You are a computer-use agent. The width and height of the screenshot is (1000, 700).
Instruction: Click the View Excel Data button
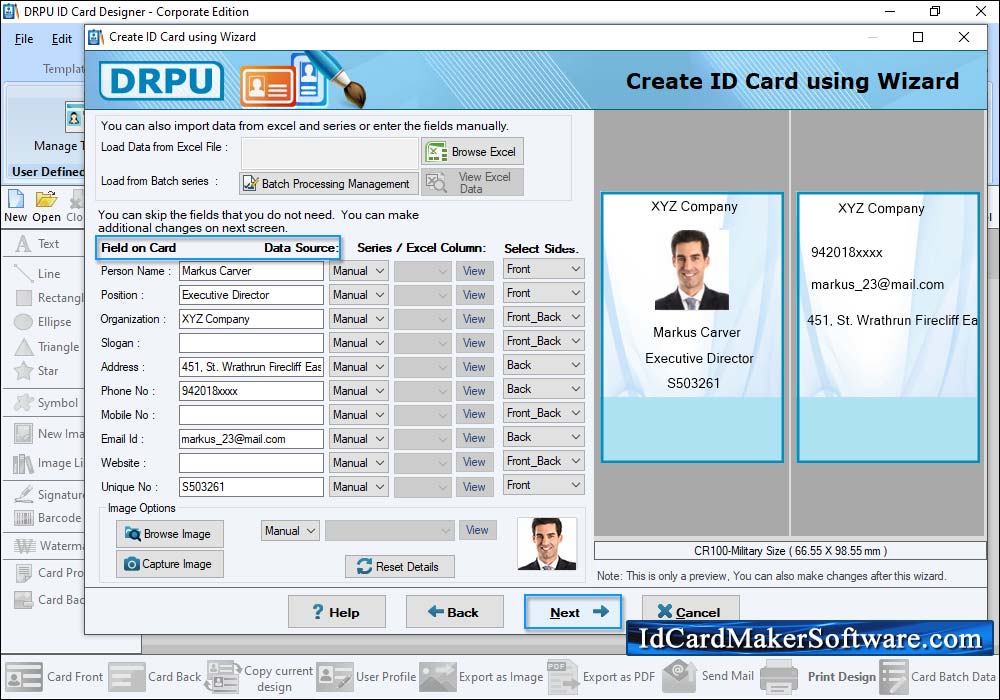pos(472,182)
